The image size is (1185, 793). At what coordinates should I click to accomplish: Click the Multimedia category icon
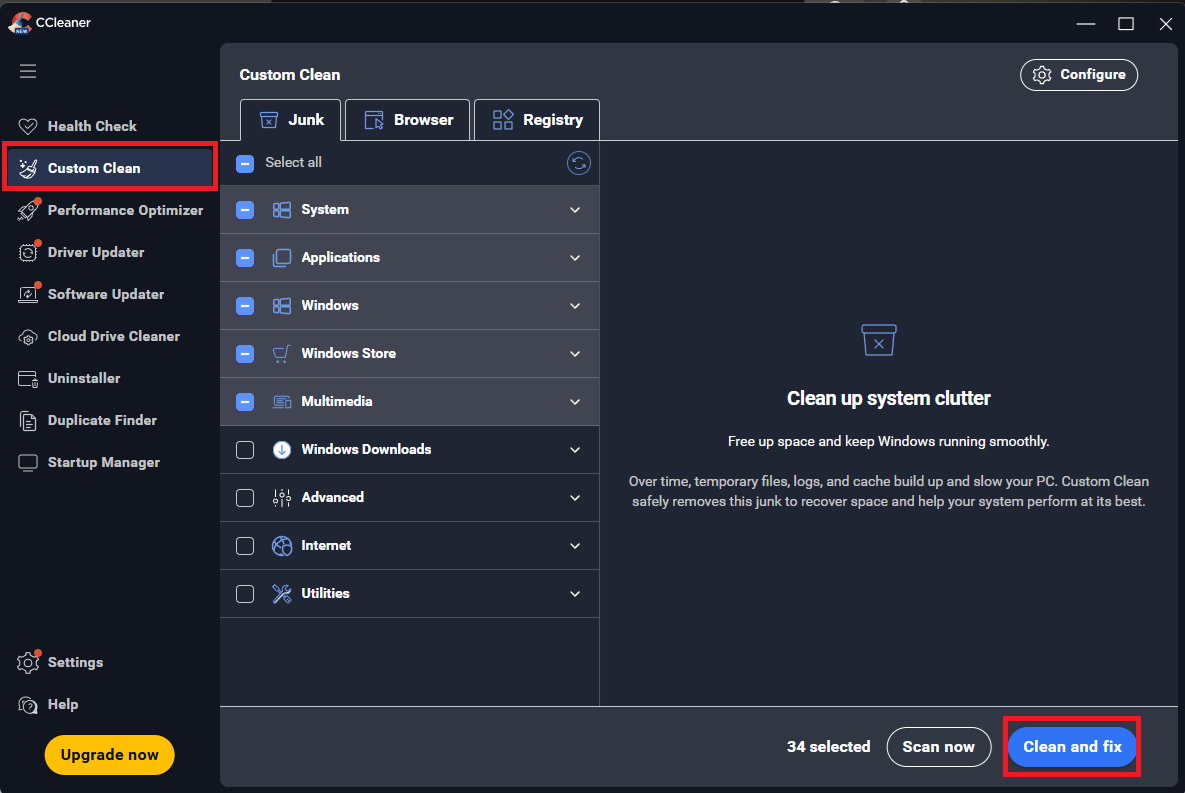point(282,401)
